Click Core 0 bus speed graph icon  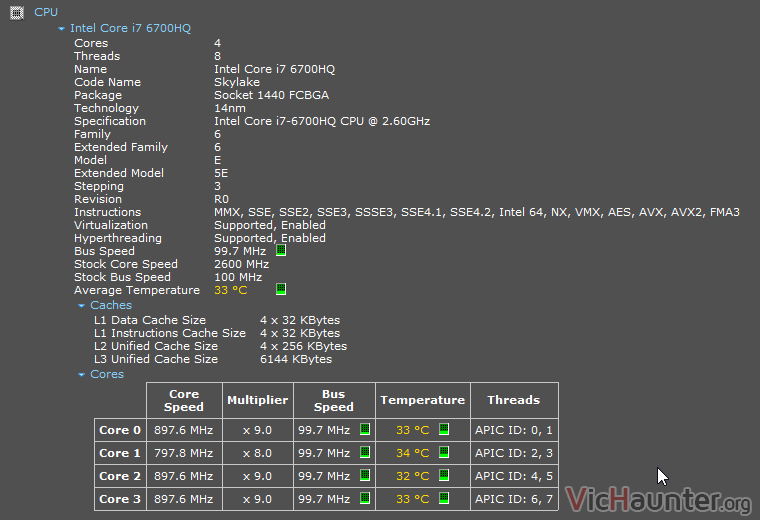(x=365, y=429)
